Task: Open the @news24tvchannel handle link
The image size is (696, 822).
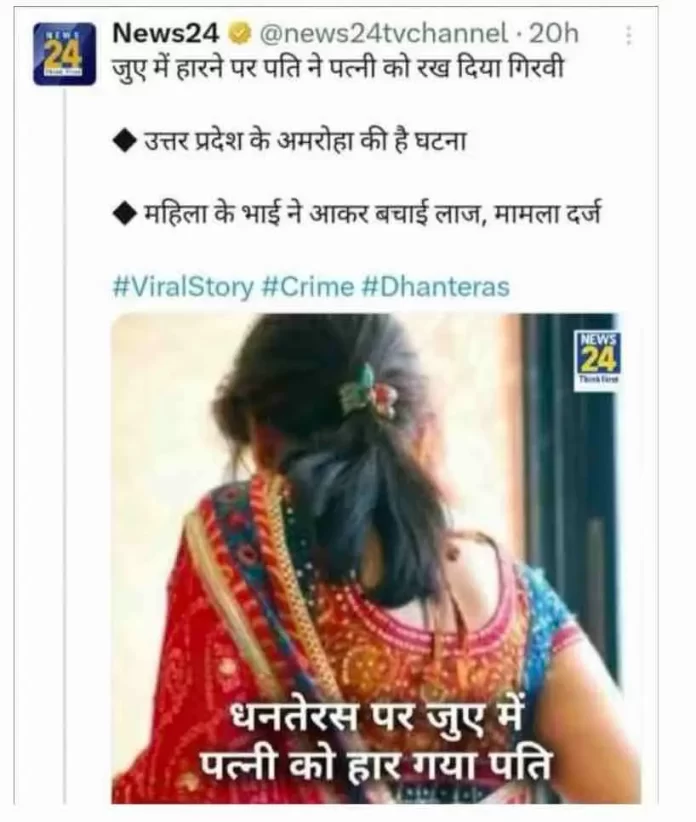Action: pyautogui.click(x=384, y=35)
